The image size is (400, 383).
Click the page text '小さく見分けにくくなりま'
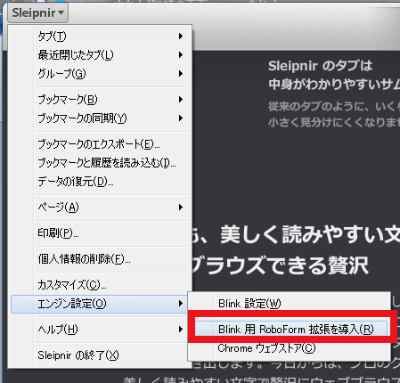coord(334,122)
